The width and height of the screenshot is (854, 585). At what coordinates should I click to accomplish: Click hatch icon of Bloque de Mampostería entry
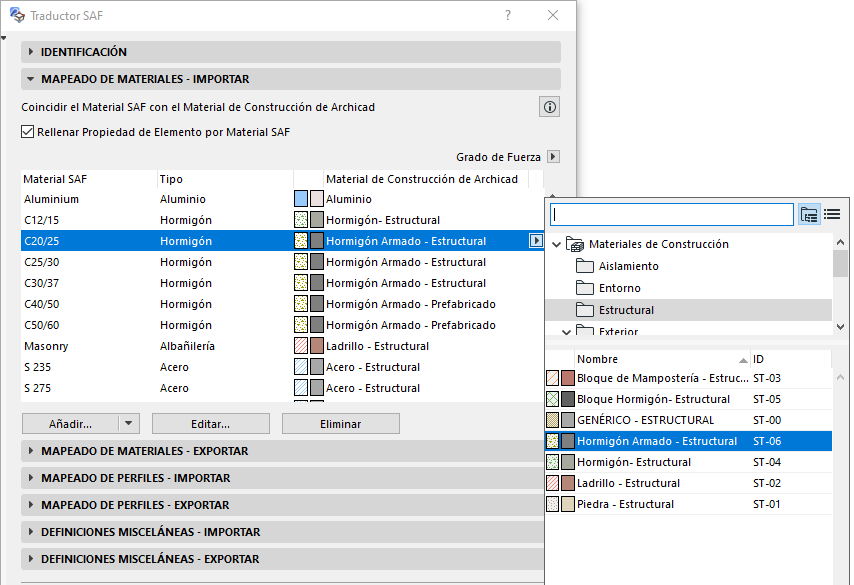[552, 378]
